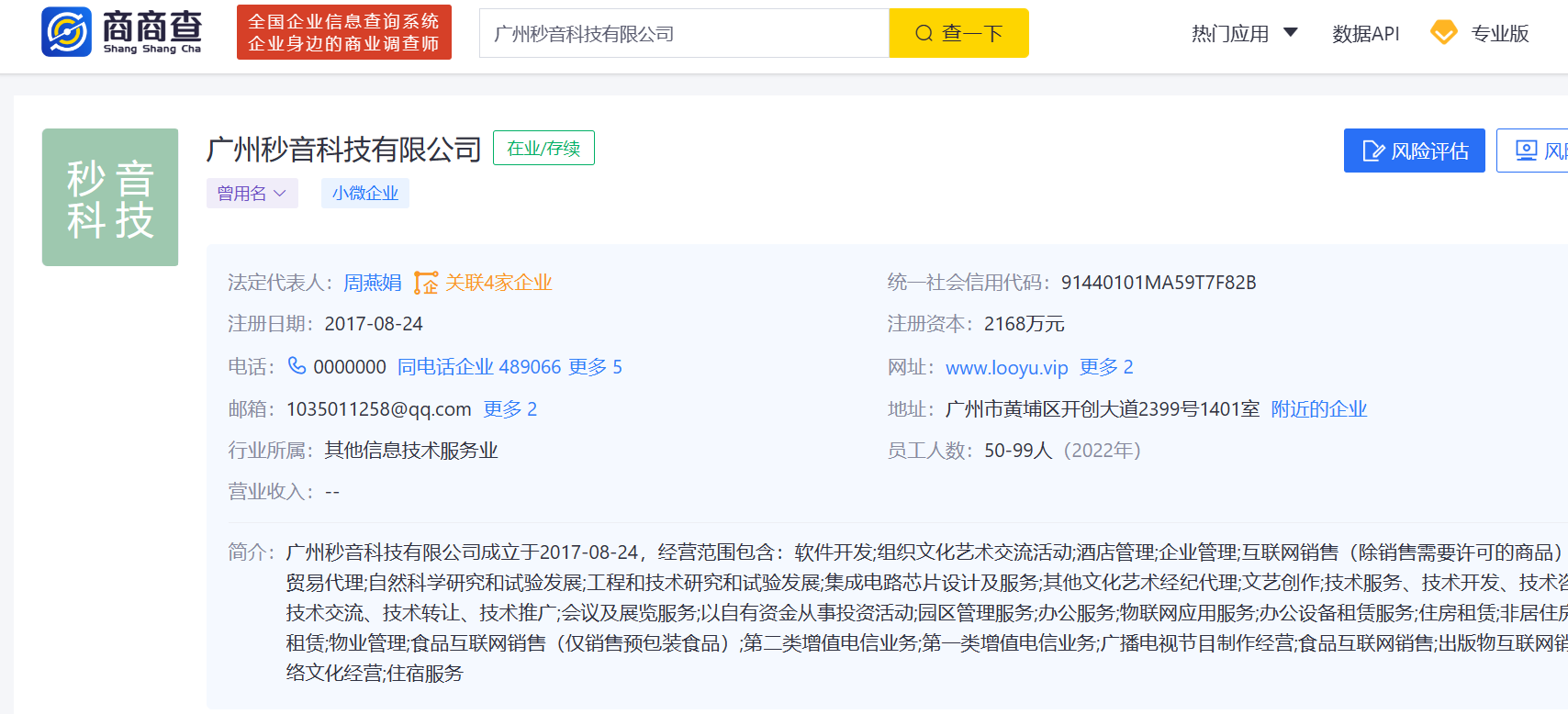This screenshot has height=714, width=1568.
Task: Open the green 秒音科技 company logo
Action: (110, 197)
